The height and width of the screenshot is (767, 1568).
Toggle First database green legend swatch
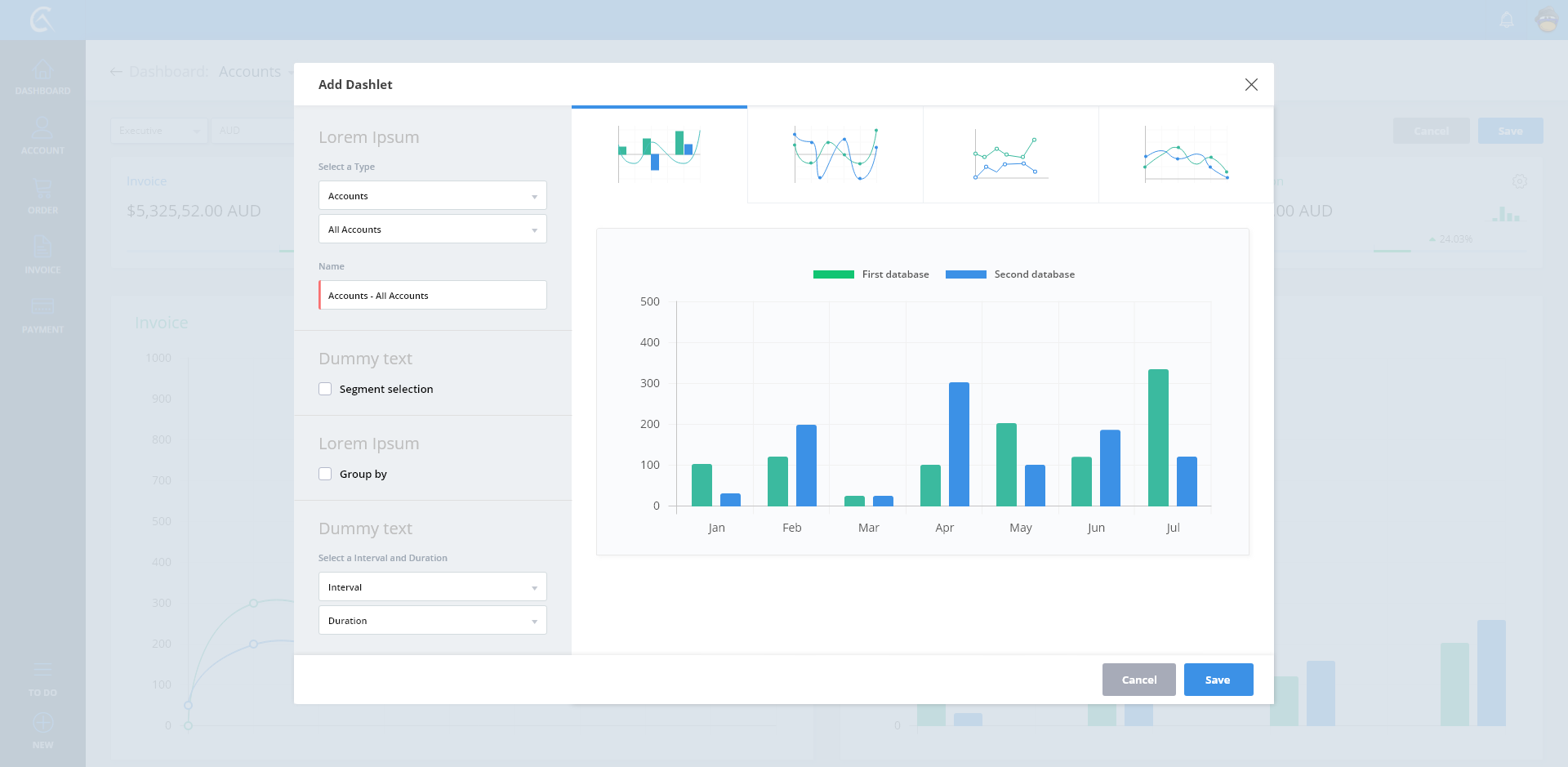[833, 274]
